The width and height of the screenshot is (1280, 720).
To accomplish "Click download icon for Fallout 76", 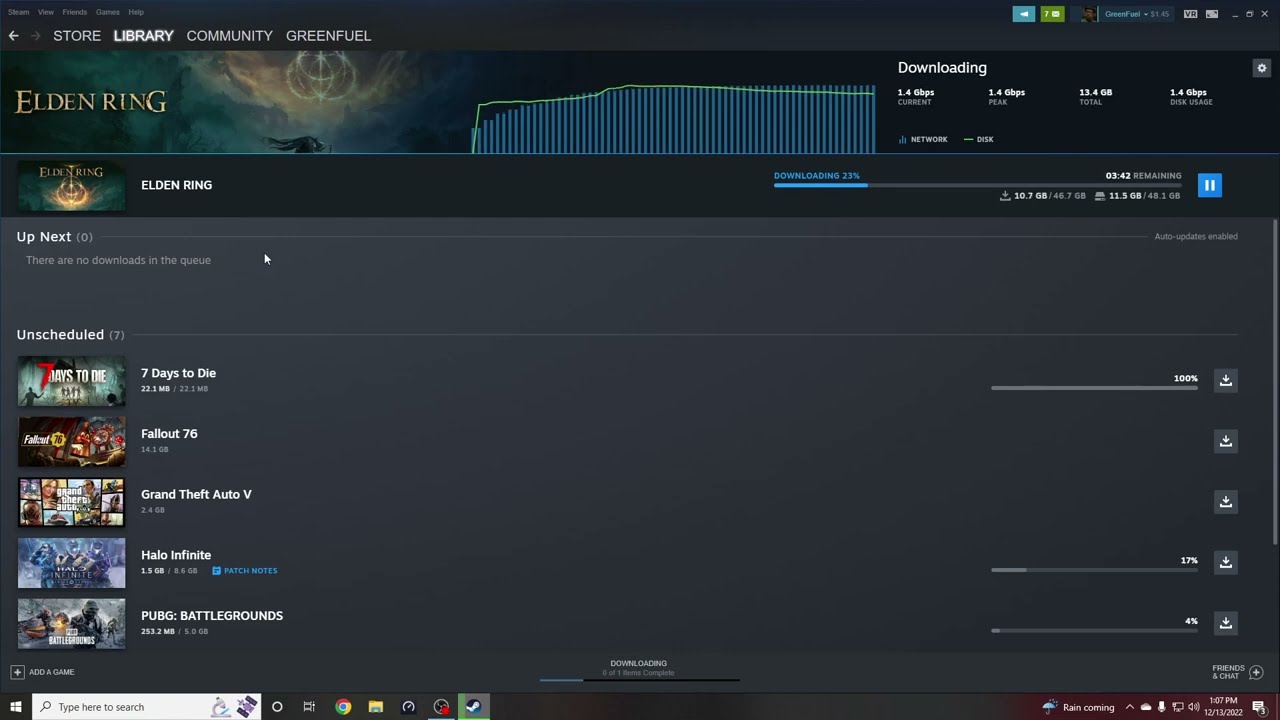I will click(x=1225, y=441).
